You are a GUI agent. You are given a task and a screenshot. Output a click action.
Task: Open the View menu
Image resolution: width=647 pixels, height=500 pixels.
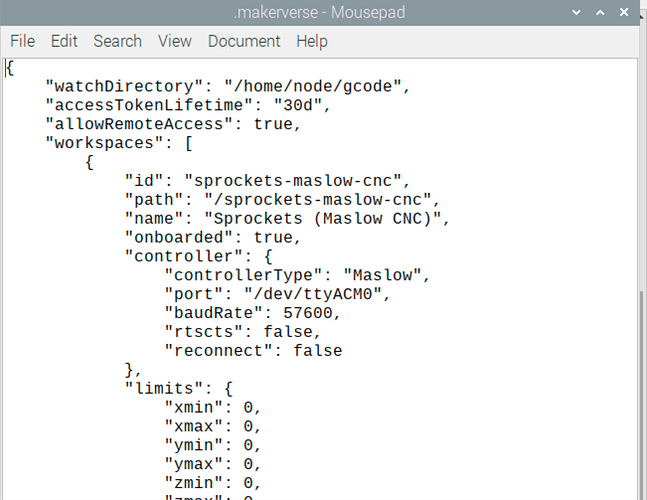click(175, 41)
